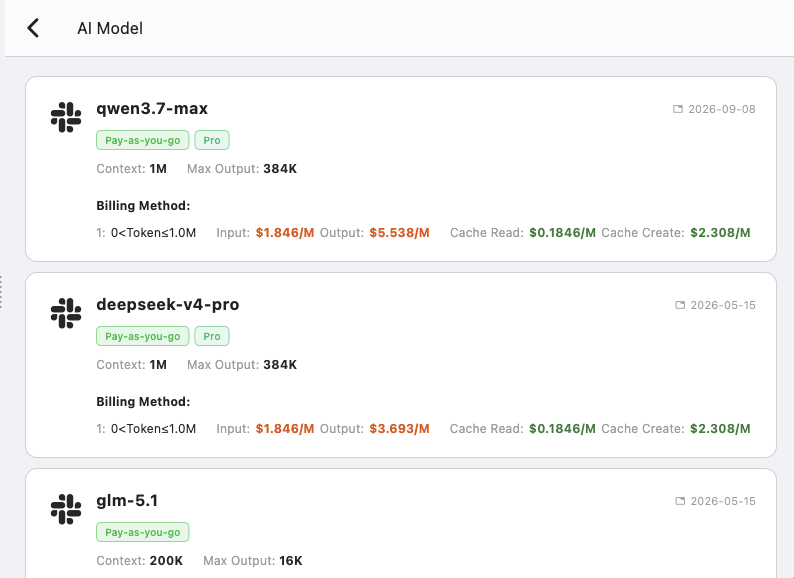Click the 2026-09-08 date text
The width and height of the screenshot is (794, 578).
pyautogui.click(x=722, y=109)
